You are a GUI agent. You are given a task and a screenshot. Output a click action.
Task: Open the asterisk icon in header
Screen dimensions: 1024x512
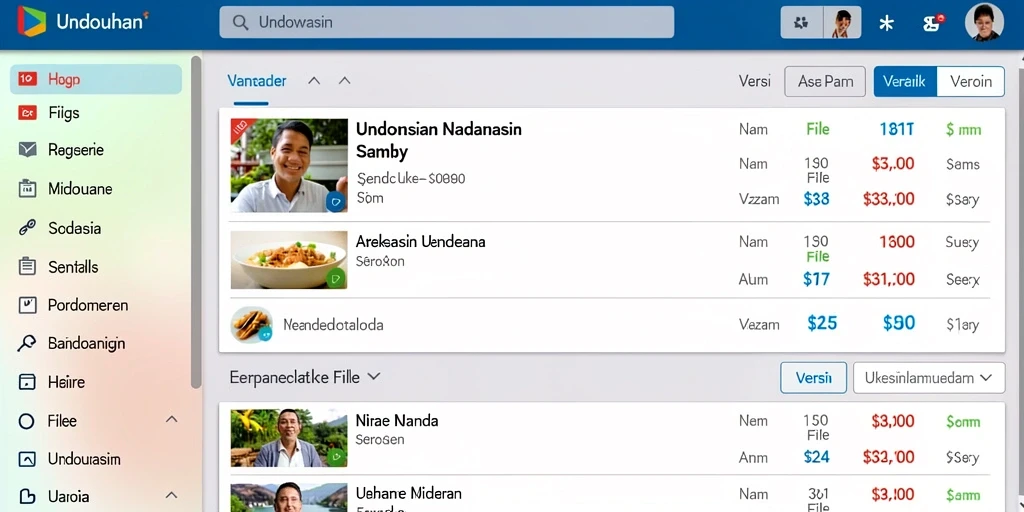point(886,24)
